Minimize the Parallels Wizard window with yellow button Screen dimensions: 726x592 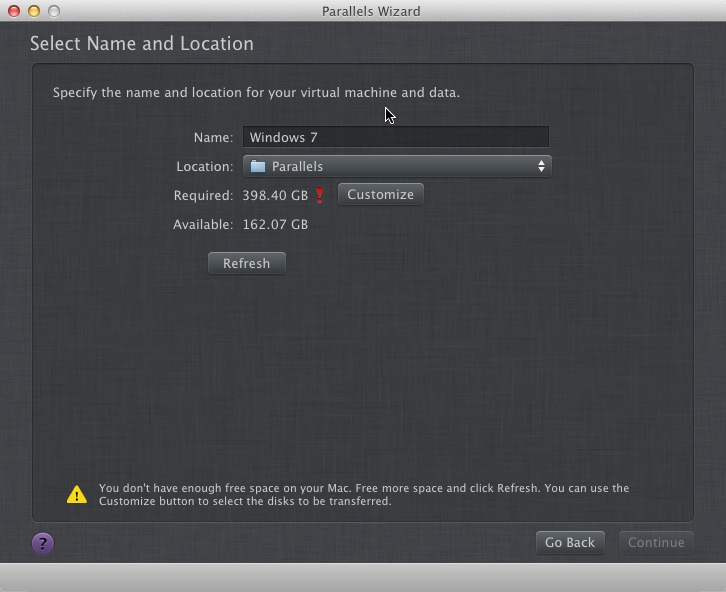[34, 11]
